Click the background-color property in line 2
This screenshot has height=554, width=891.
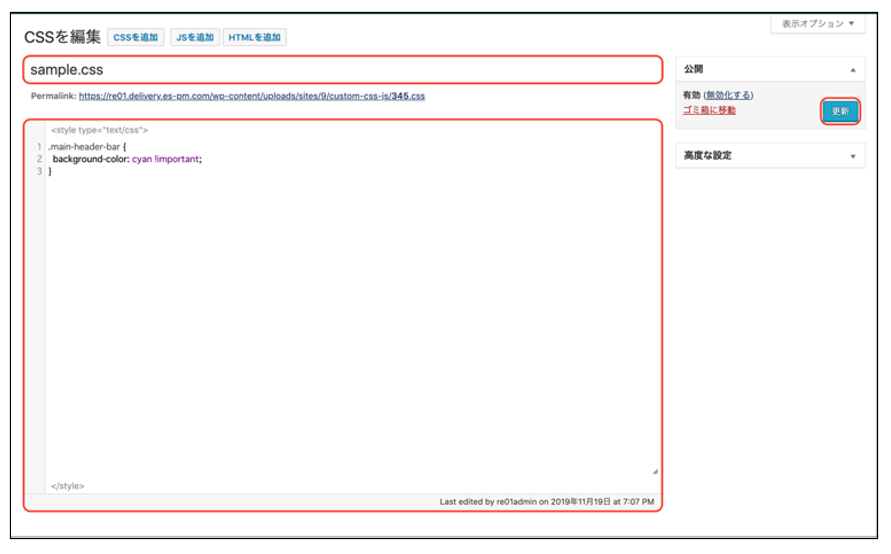click(x=90, y=159)
